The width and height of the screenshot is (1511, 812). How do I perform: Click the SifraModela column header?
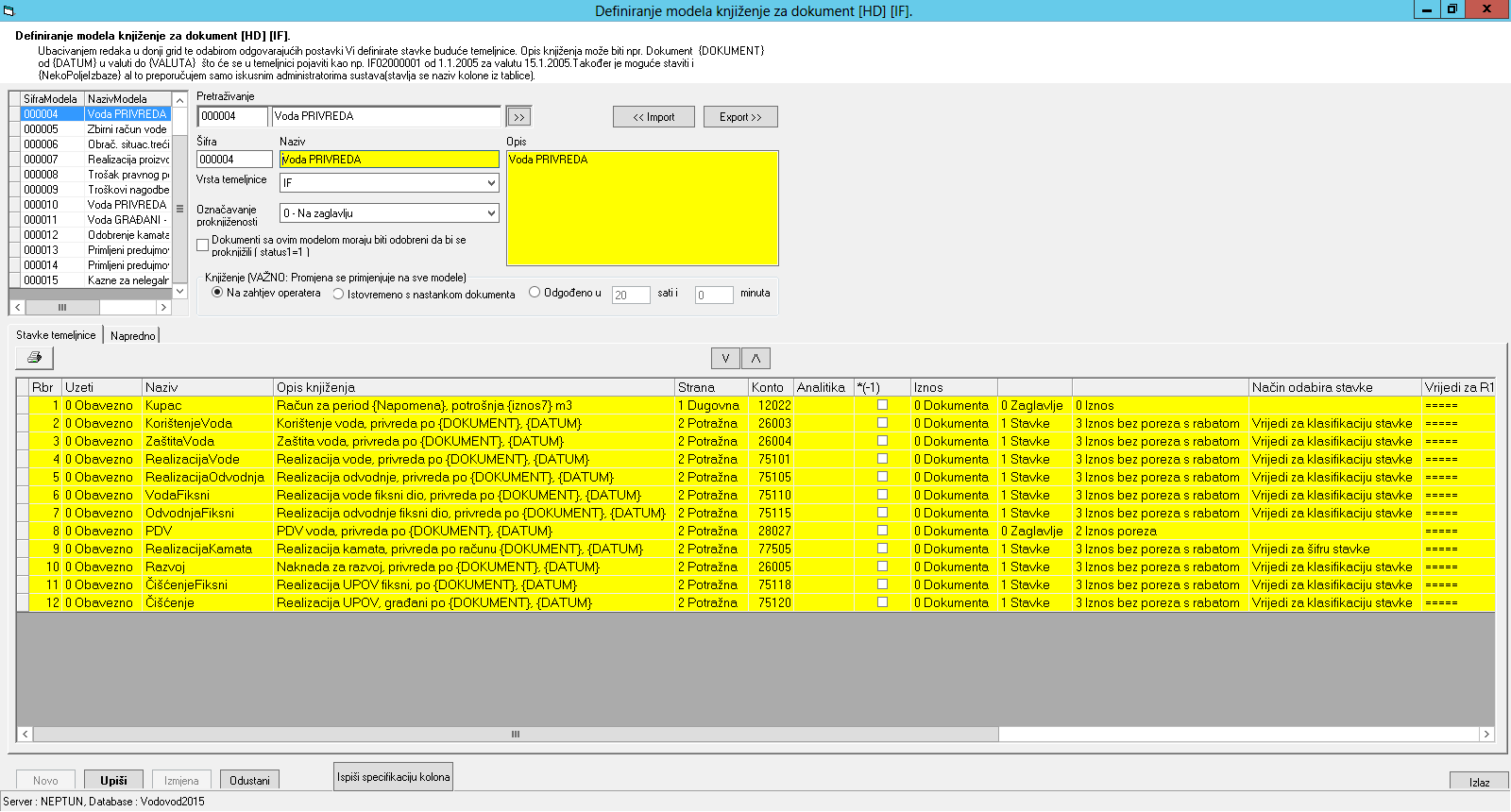(52, 99)
